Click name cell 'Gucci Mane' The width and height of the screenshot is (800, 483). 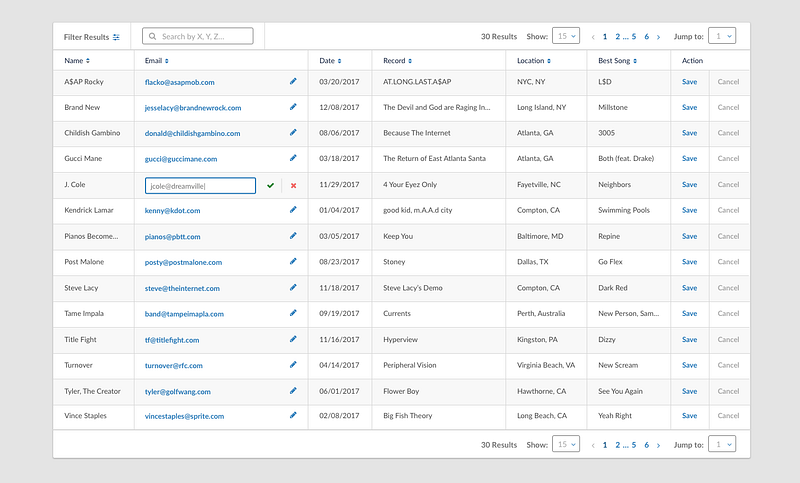(83, 158)
